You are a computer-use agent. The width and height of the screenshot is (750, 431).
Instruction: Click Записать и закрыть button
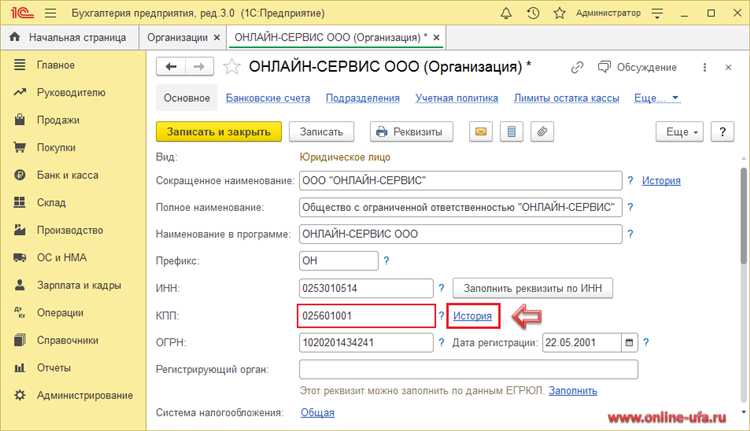click(219, 132)
